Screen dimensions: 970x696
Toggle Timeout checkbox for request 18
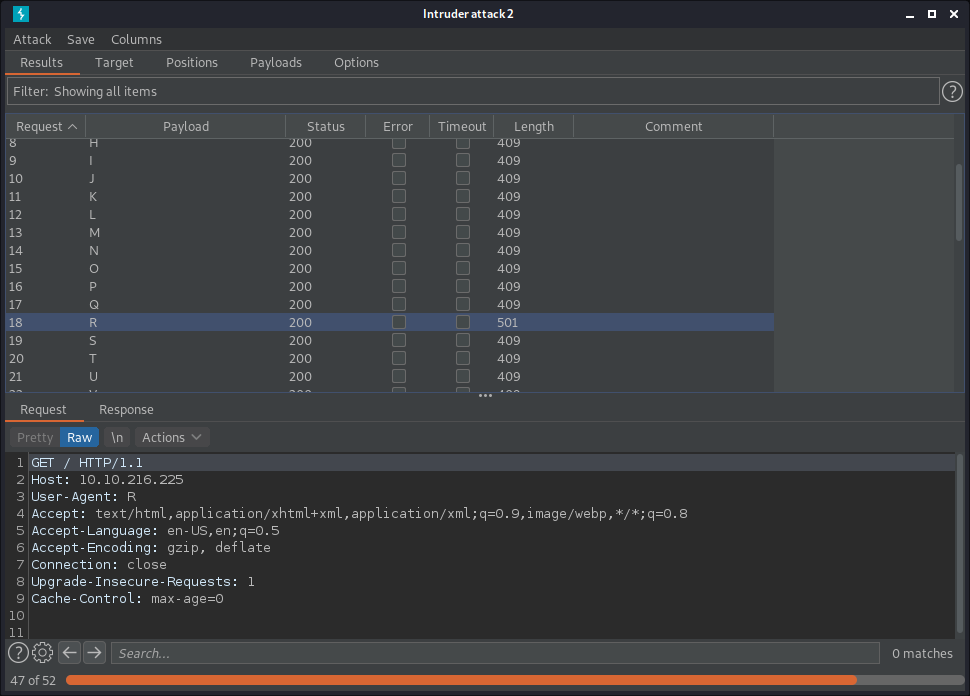462,323
